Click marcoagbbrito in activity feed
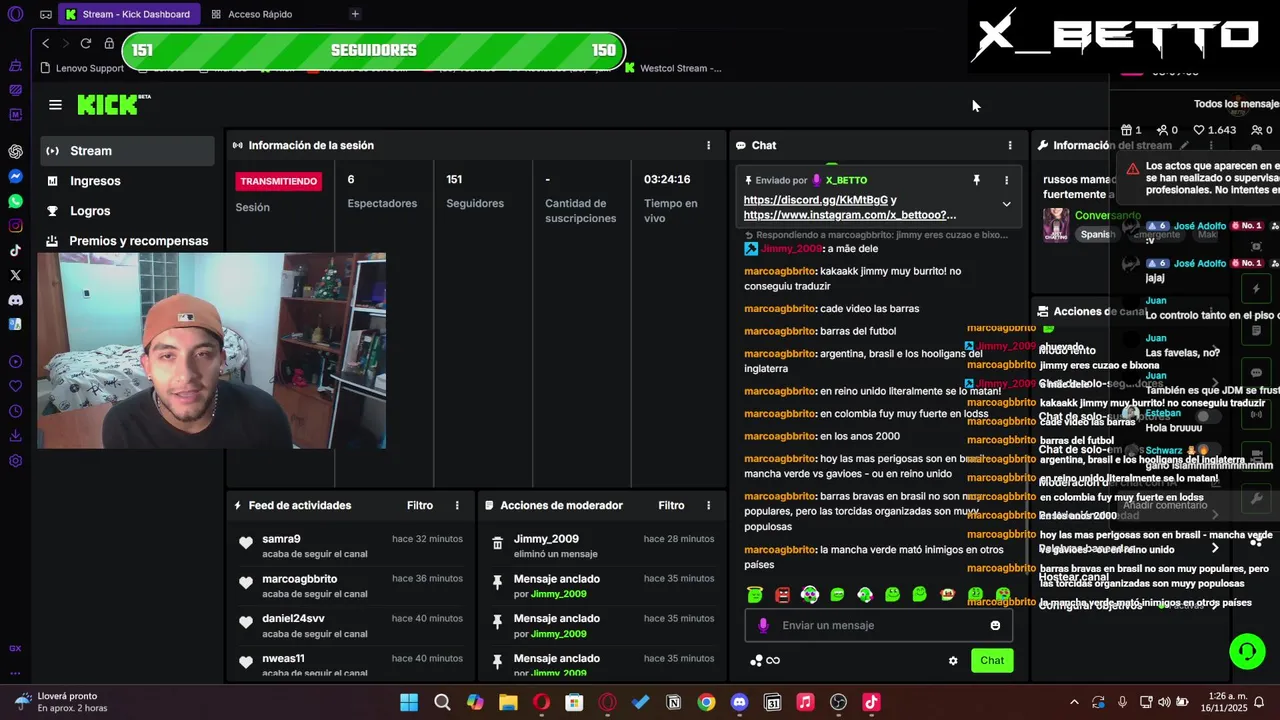Screen dimensions: 1280x720 tap(300, 579)
